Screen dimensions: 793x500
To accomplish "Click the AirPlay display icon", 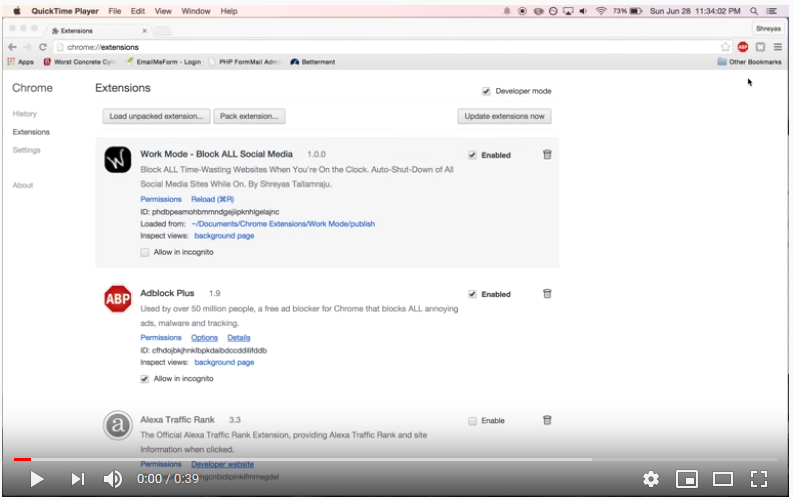I will (568, 11).
